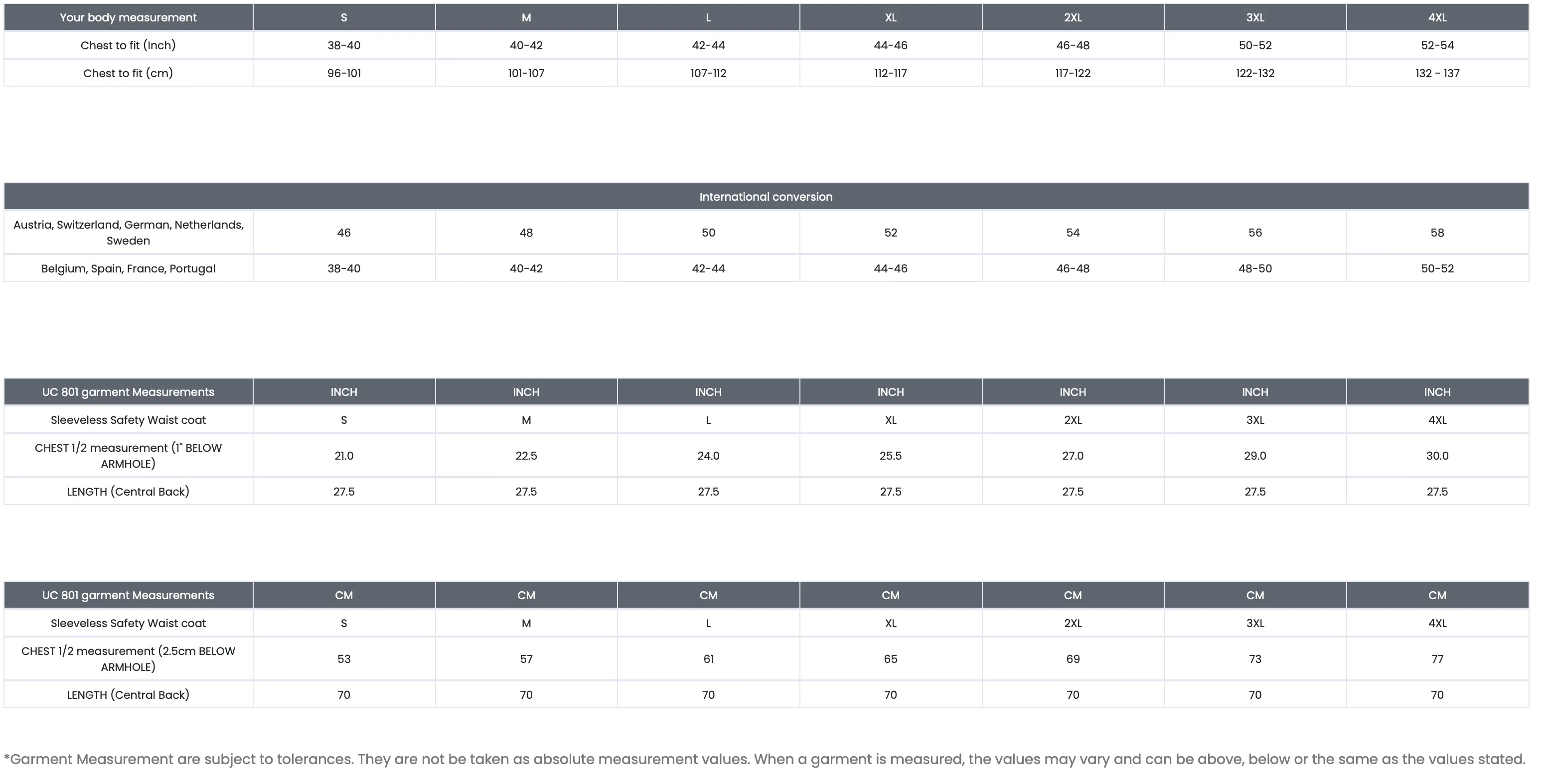The height and width of the screenshot is (784, 1552).
Task: Select the 30.0 chest value for 4XL
Action: [1437, 456]
